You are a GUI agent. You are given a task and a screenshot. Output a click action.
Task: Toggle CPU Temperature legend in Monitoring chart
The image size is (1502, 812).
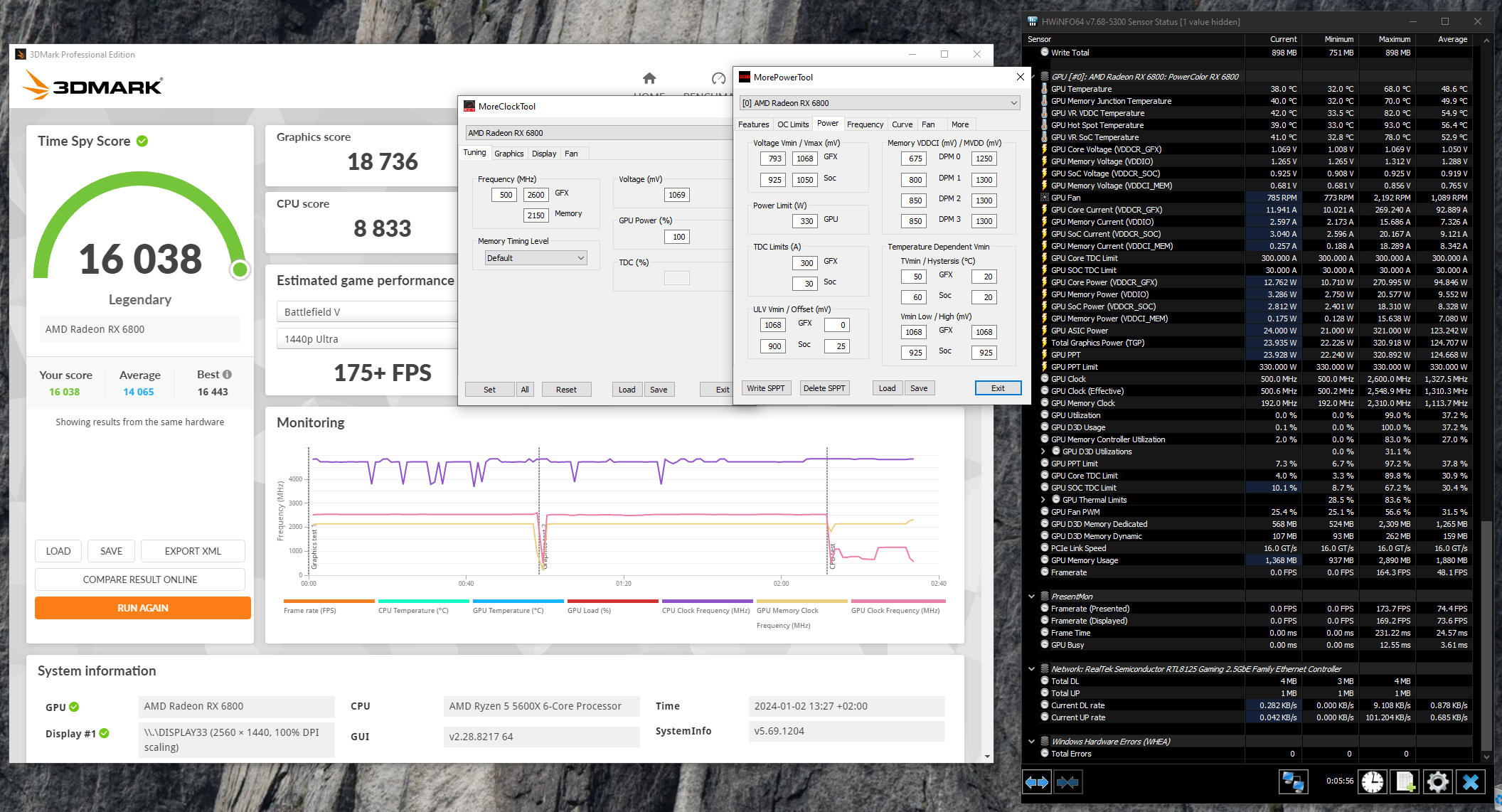coord(413,610)
